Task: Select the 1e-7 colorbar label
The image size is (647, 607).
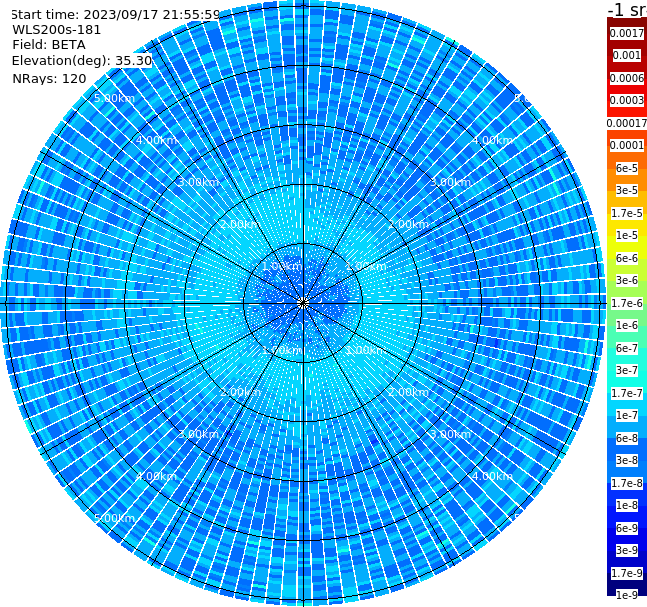Action: [627, 415]
